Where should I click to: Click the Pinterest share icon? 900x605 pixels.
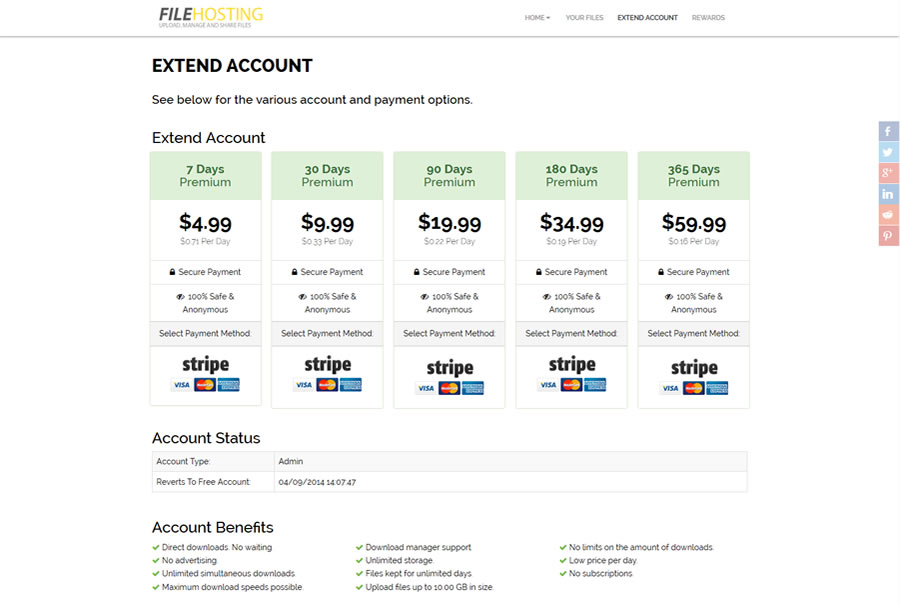point(888,236)
